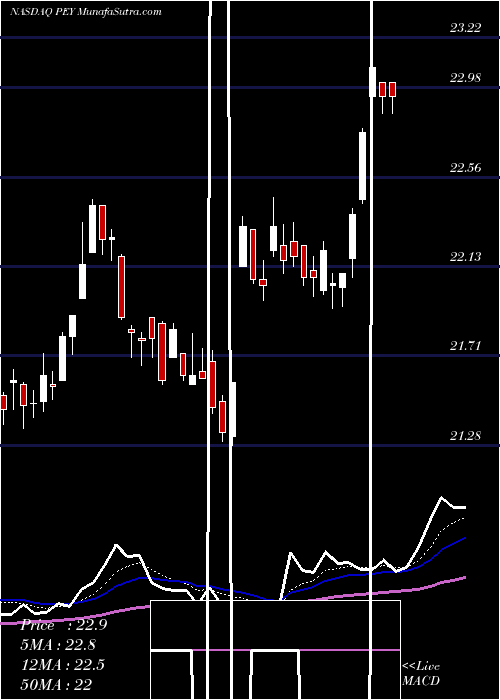
Task: Click the 22.98 price axis label
Action: click(466, 78)
